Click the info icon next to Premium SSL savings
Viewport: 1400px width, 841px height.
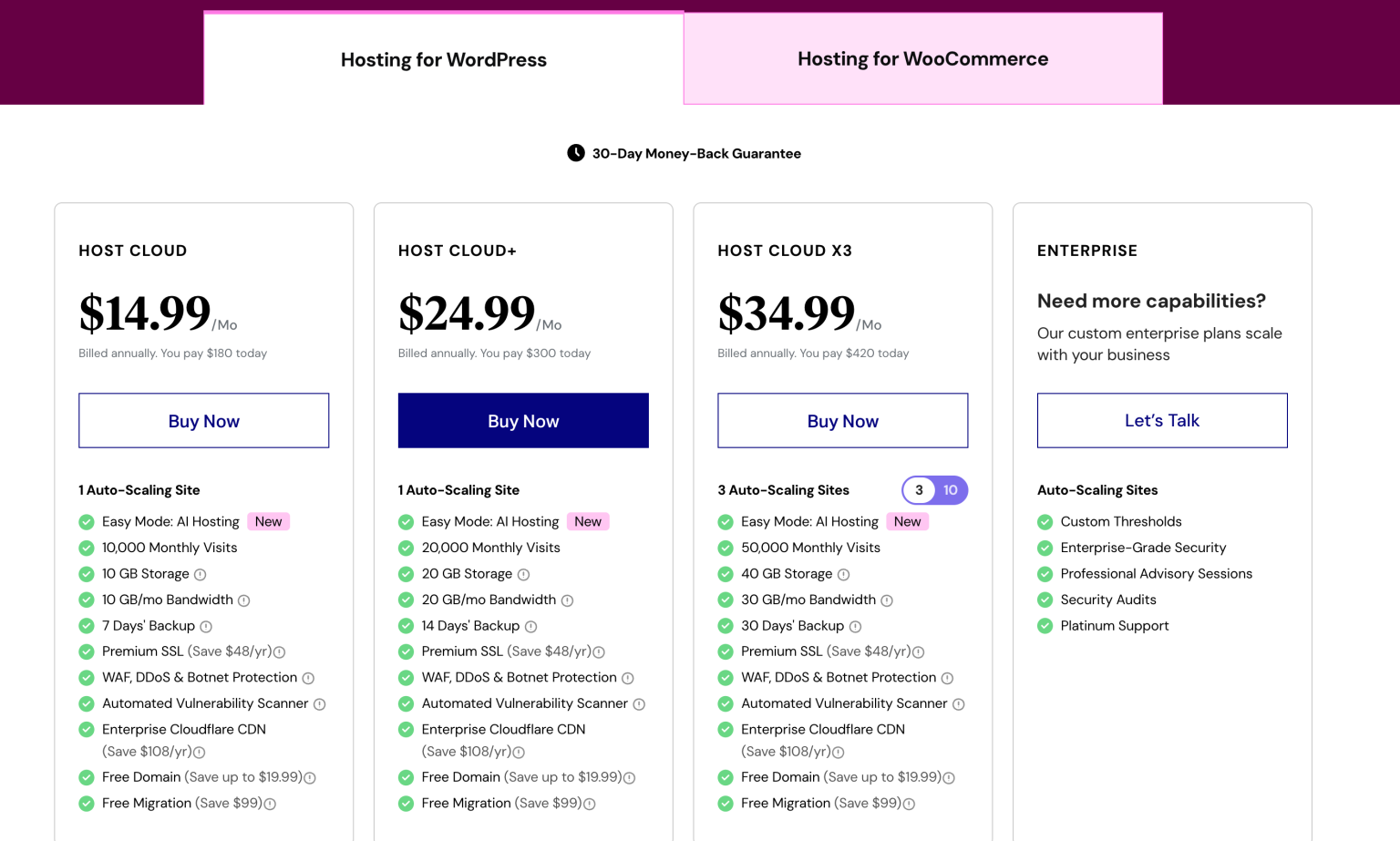click(280, 651)
